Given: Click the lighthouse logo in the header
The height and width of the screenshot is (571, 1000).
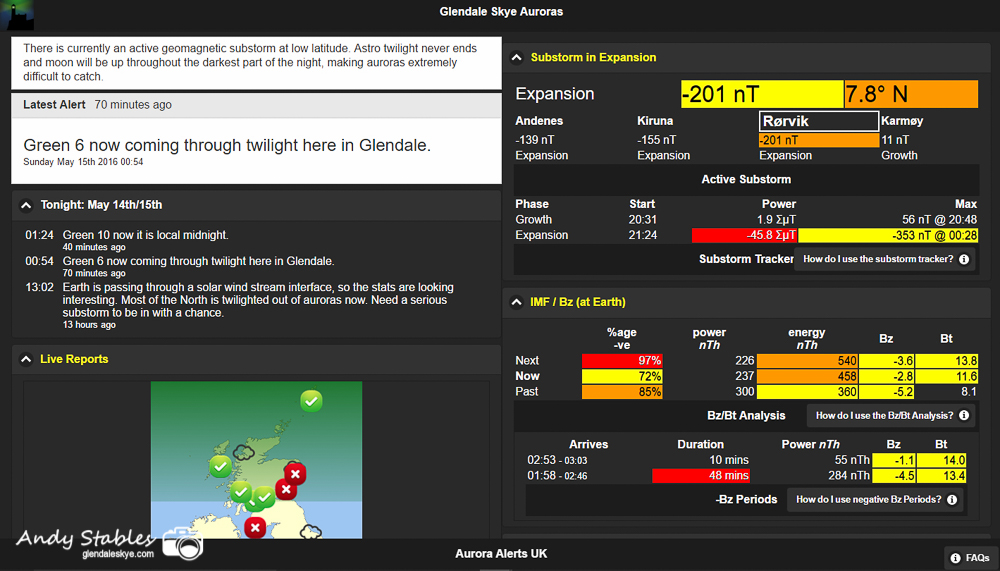Looking at the screenshot, I should 16,15.
